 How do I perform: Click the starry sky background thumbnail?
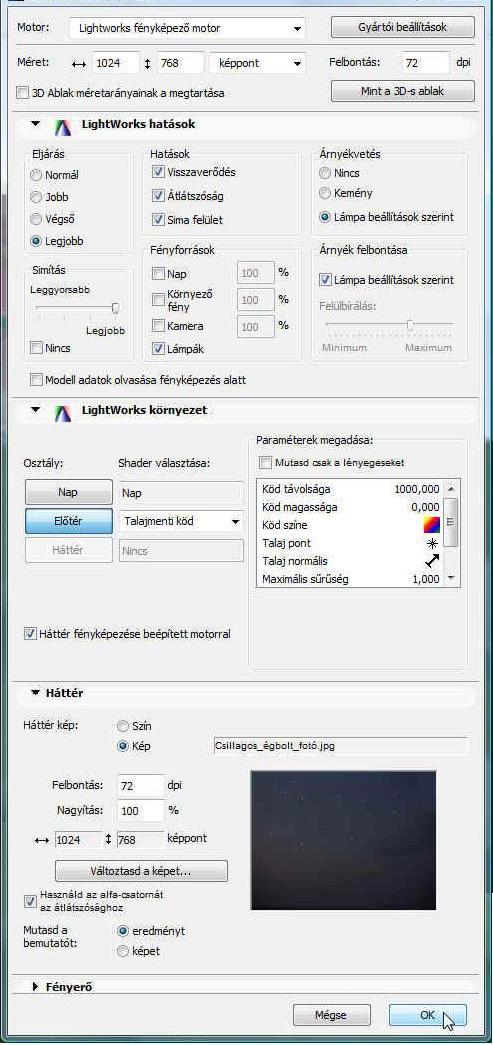tap(343, 840)
